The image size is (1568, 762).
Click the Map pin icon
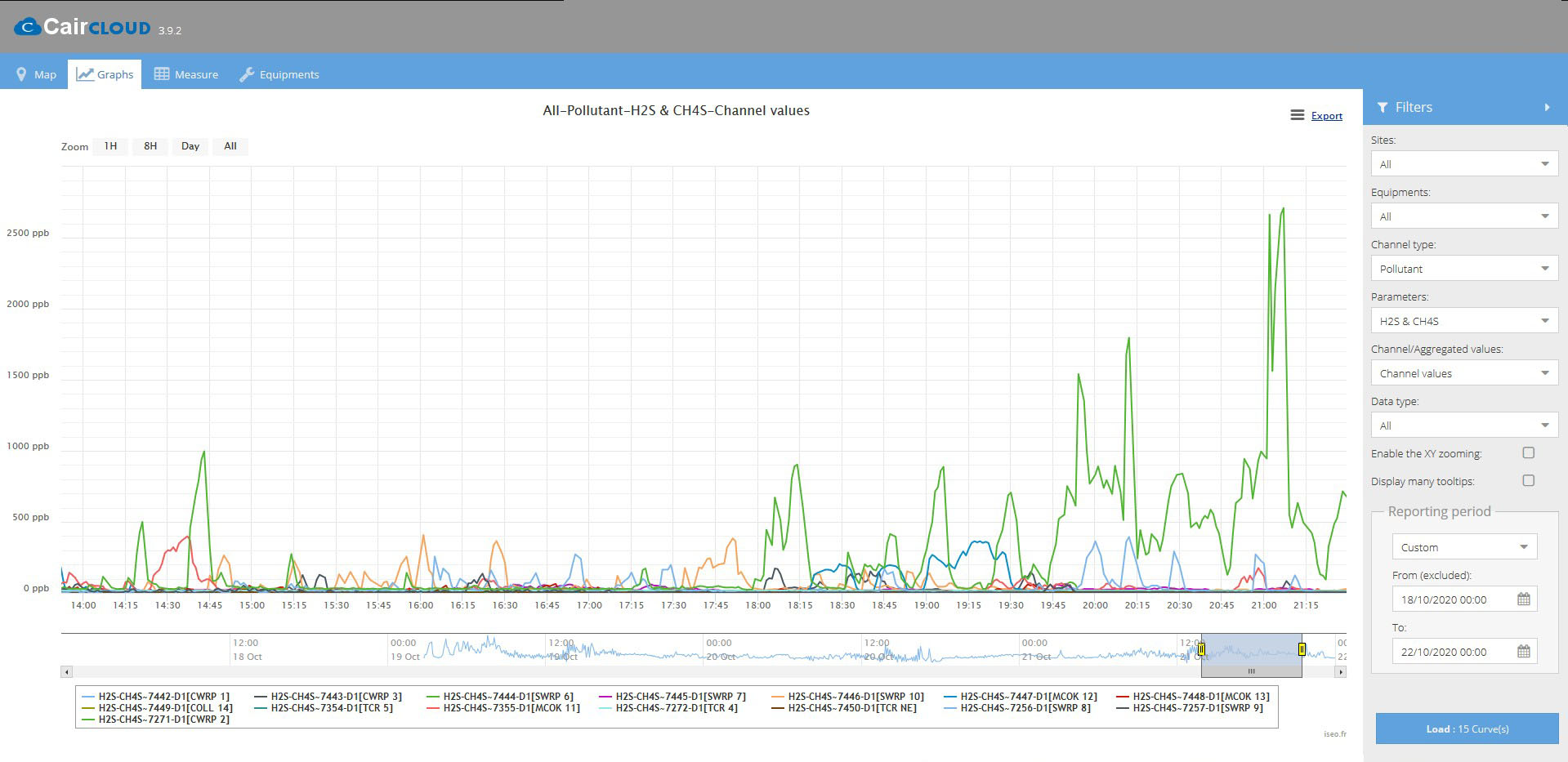click(x=21, y=74)
